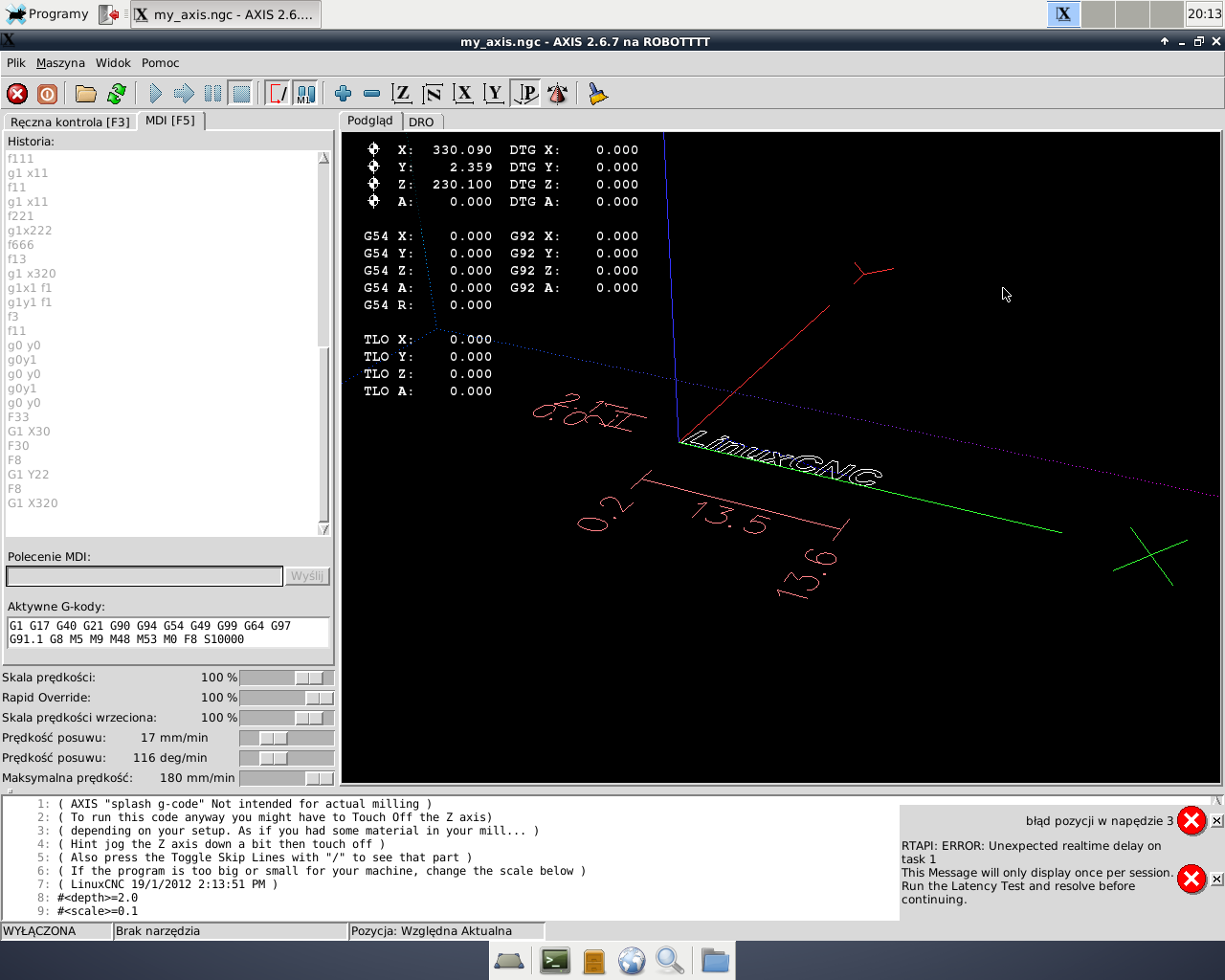Screen dimensions: 1225x980
Task: Open the Widok menu
Action: [113, 63]
